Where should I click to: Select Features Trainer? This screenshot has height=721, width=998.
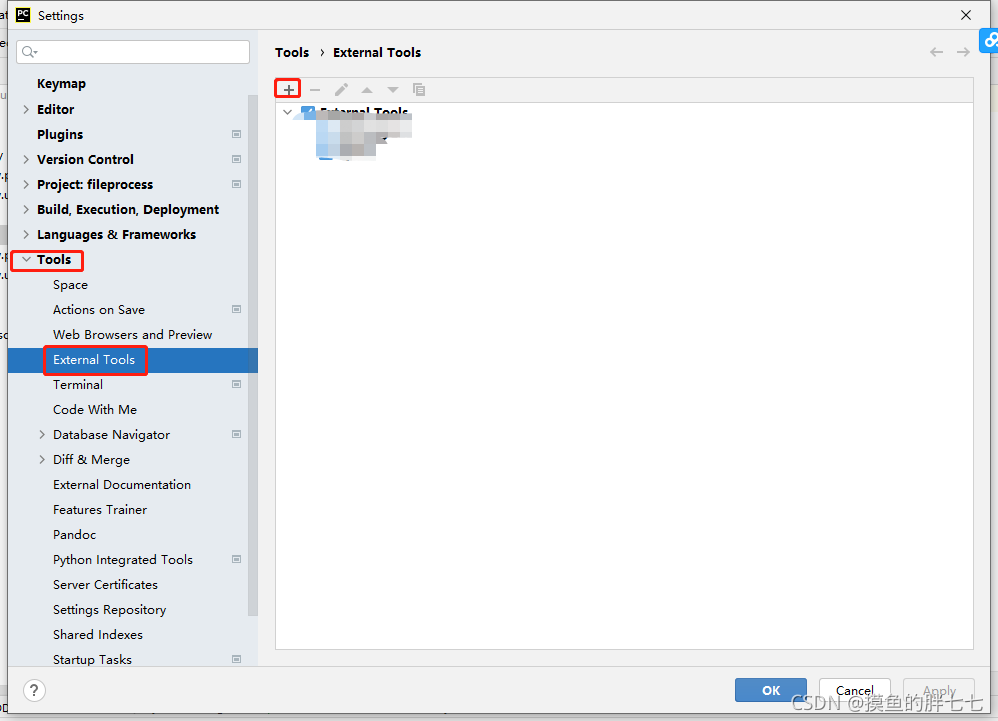(100, 510)
